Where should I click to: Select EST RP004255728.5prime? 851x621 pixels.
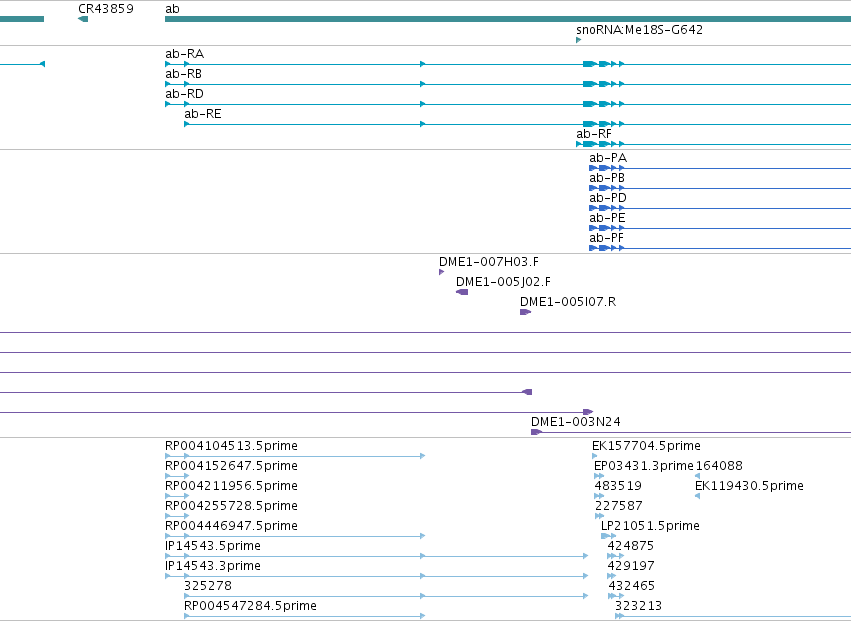click(x=231, y=506)
